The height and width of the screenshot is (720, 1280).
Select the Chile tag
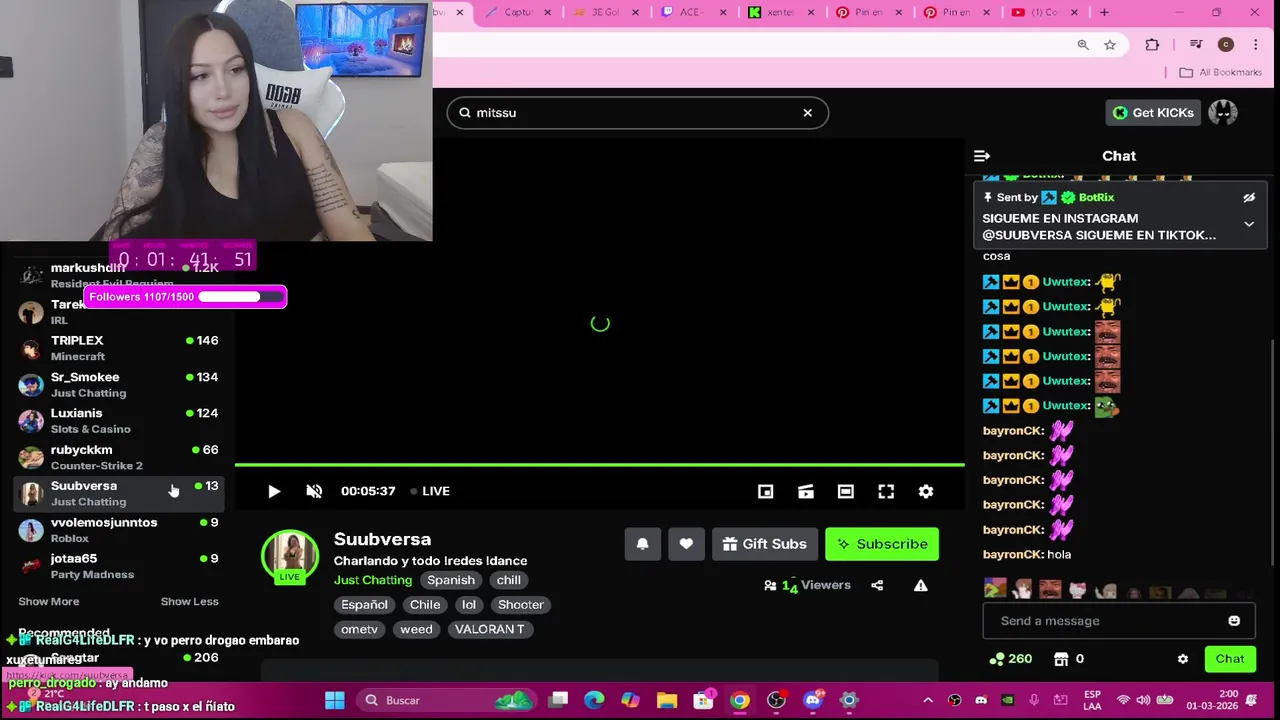click(425, 605)
